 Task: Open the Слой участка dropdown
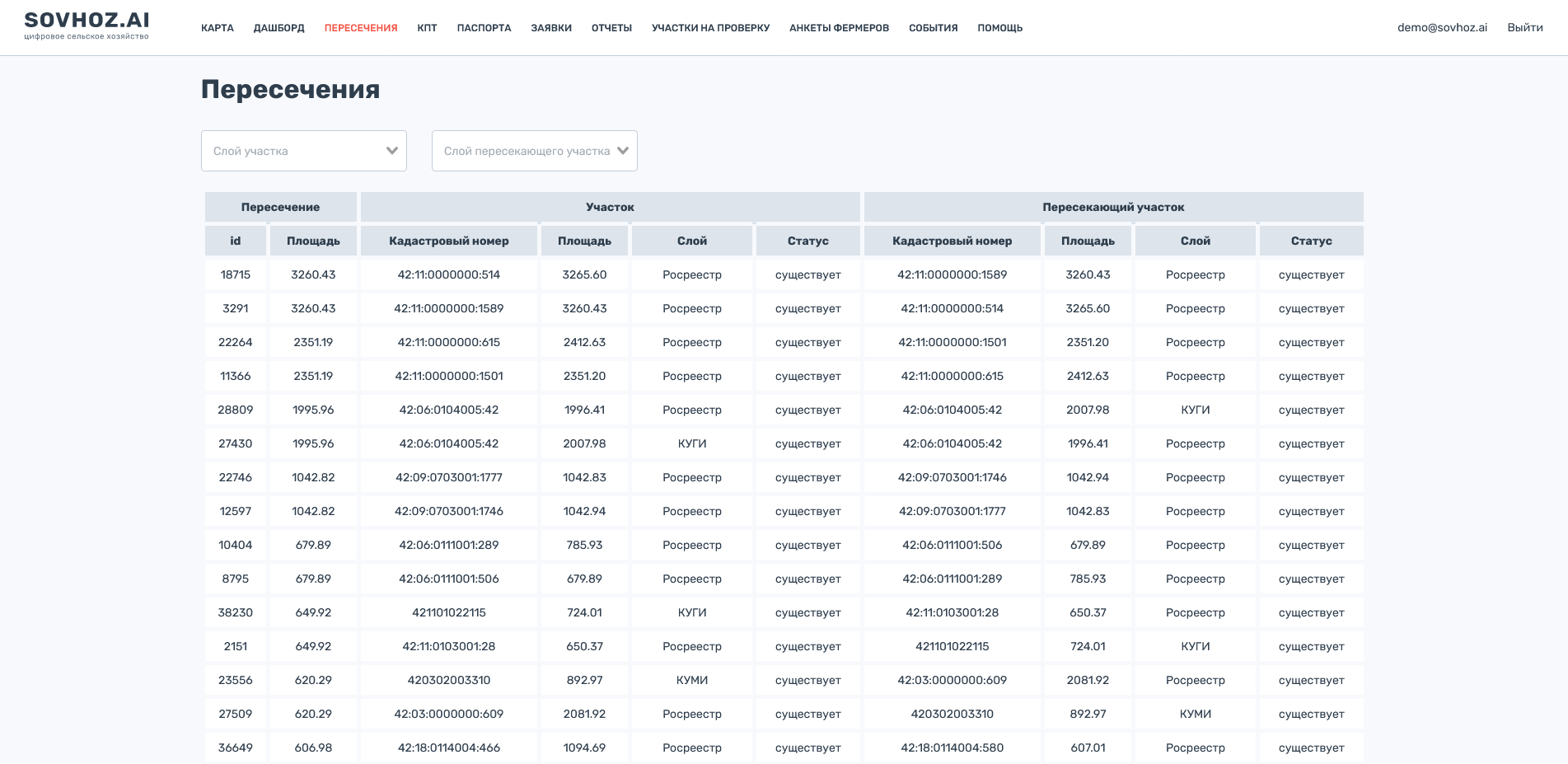[x=293, y=151]
